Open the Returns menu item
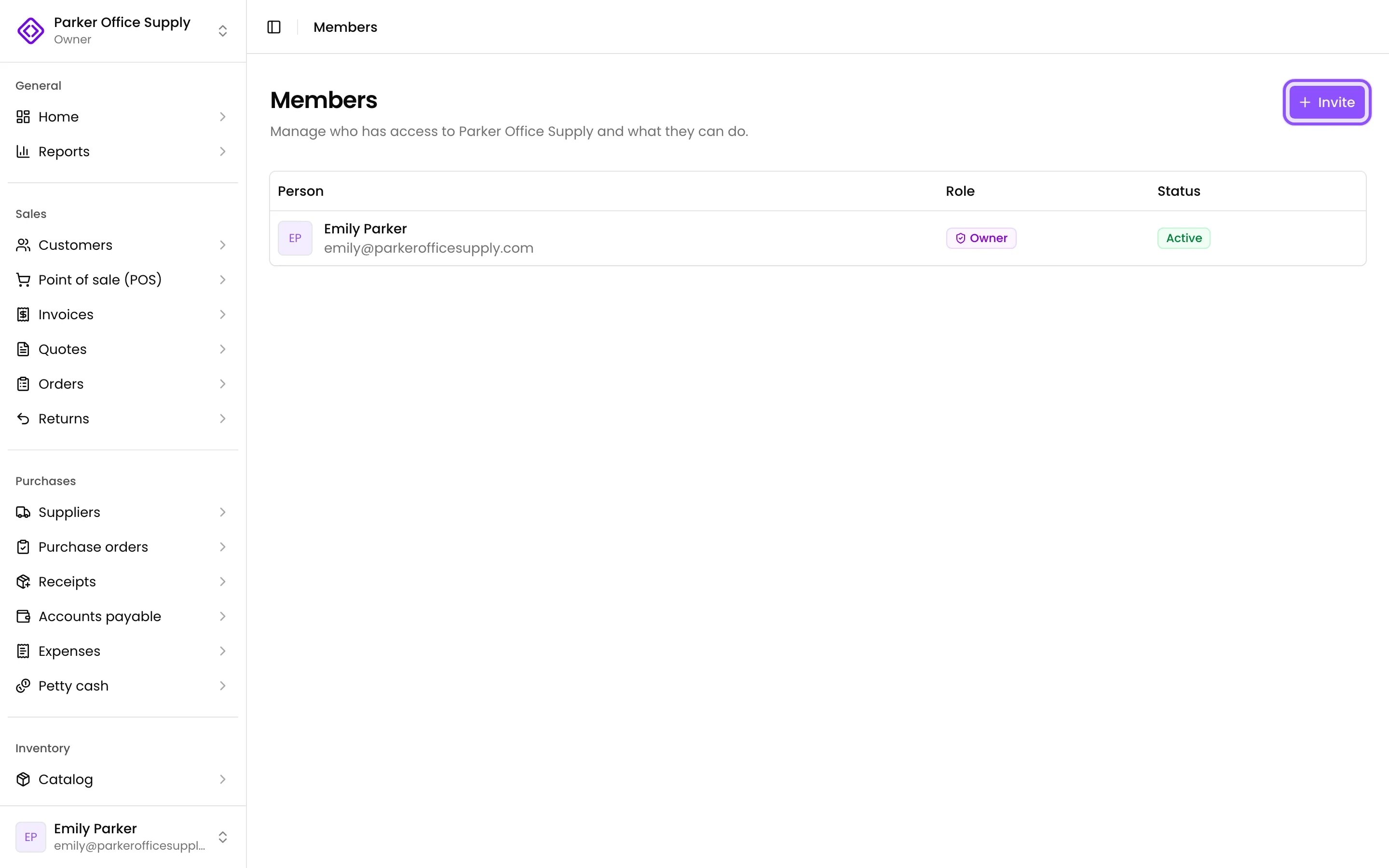1389x868 pixels. click(123, 419)
